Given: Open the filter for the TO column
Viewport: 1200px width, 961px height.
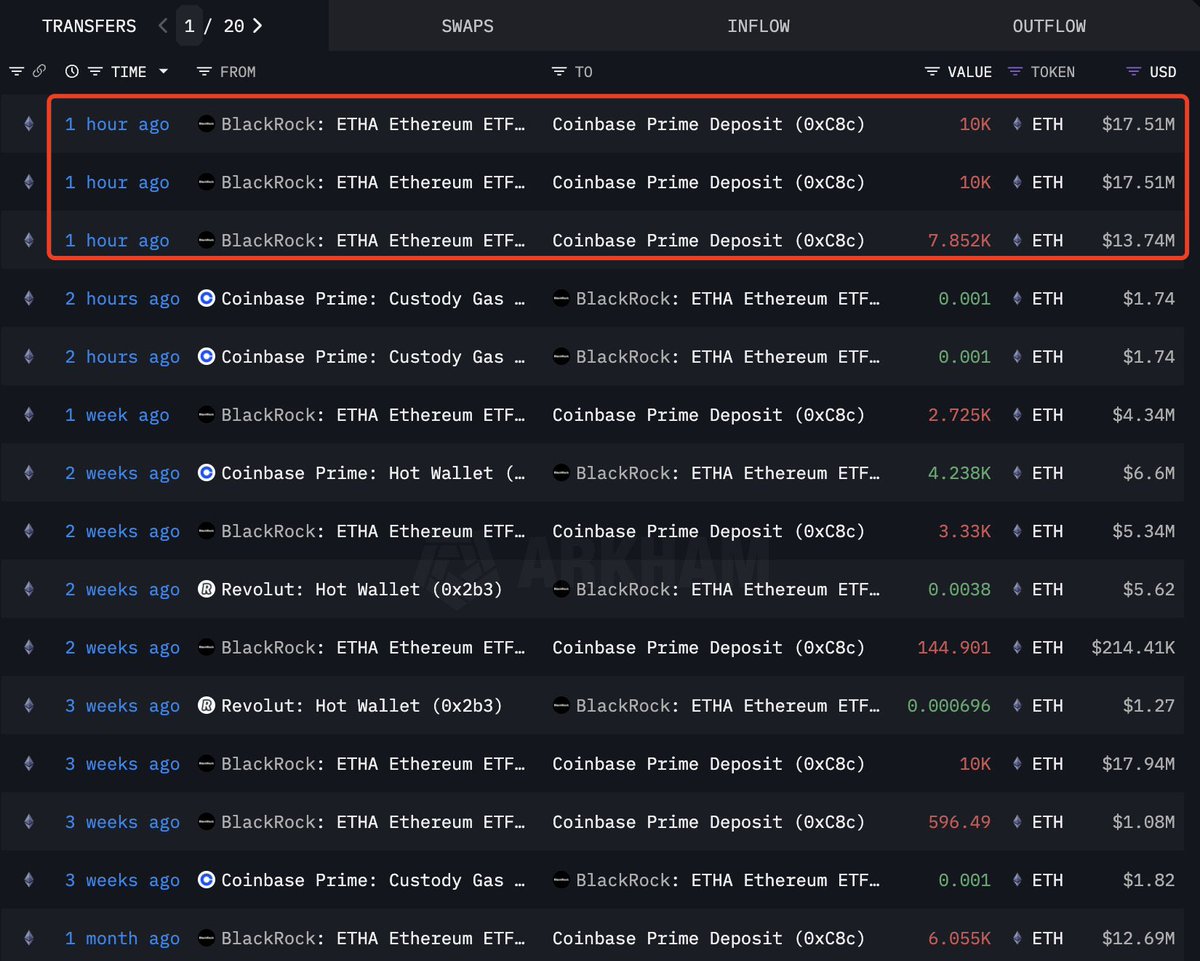Looking at the screenshot, I should (557, 72).
